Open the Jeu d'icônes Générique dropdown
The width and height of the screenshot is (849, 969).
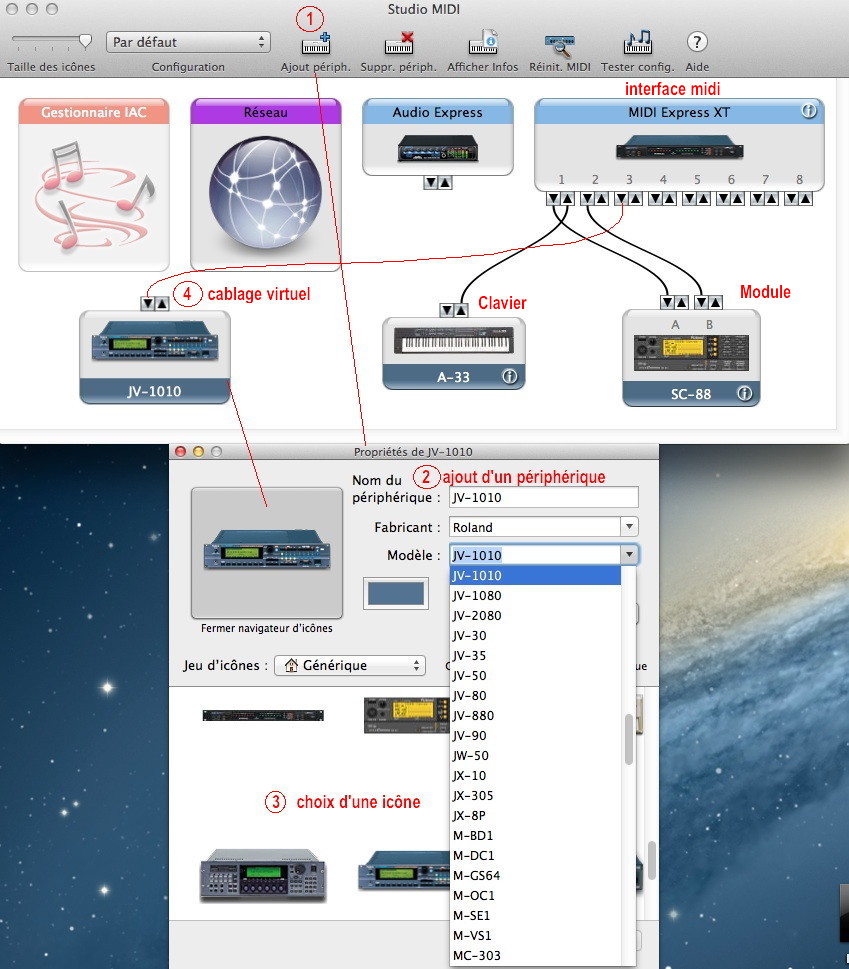click(349, 665)
